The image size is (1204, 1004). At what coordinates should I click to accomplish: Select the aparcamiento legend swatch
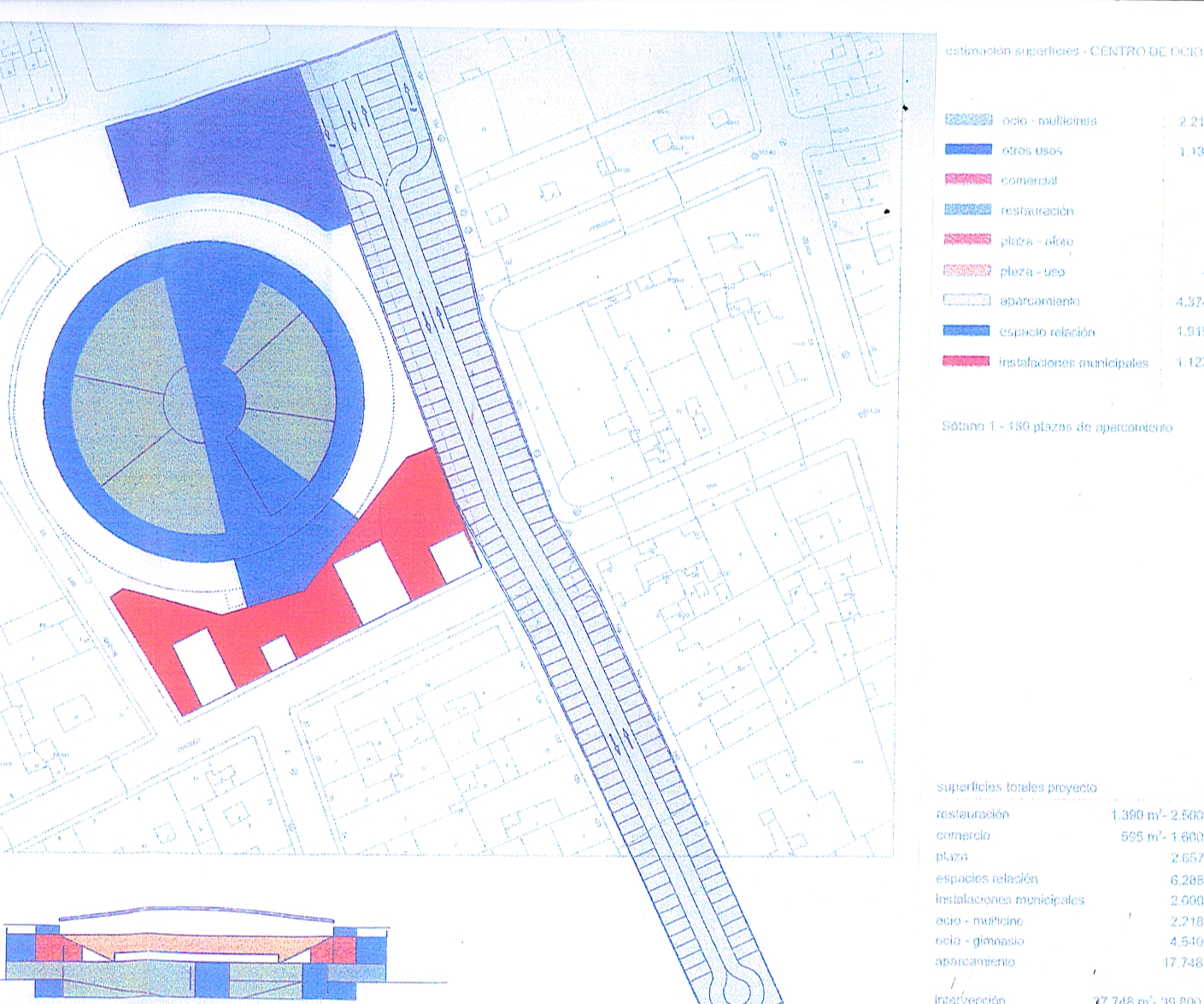(x=968, y=301)
